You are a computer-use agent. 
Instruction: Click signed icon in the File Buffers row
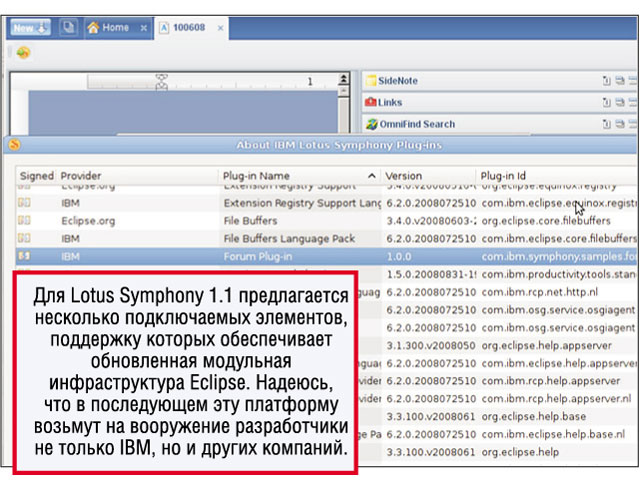click(24, 220)
